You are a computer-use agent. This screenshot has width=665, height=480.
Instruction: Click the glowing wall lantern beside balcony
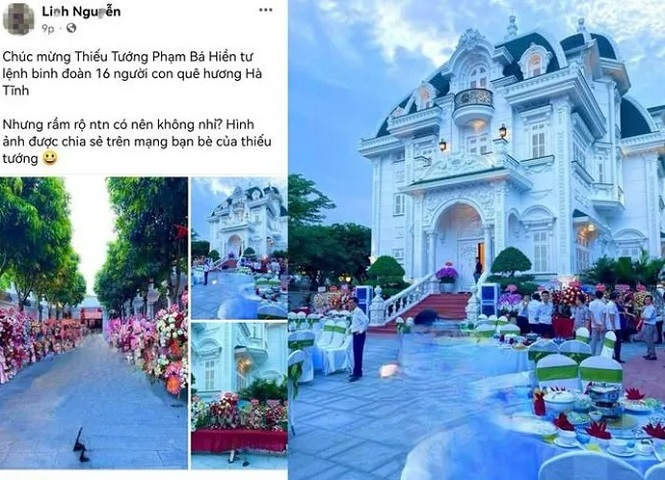503,132
